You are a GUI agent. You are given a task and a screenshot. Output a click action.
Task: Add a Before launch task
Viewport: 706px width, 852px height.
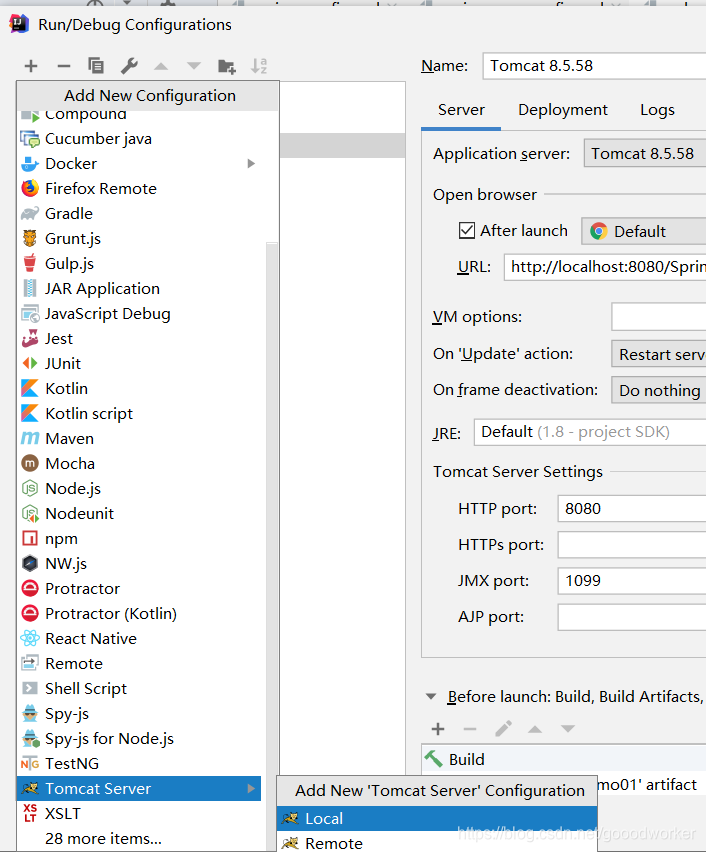pyautogui.click(x=438, y=729)
